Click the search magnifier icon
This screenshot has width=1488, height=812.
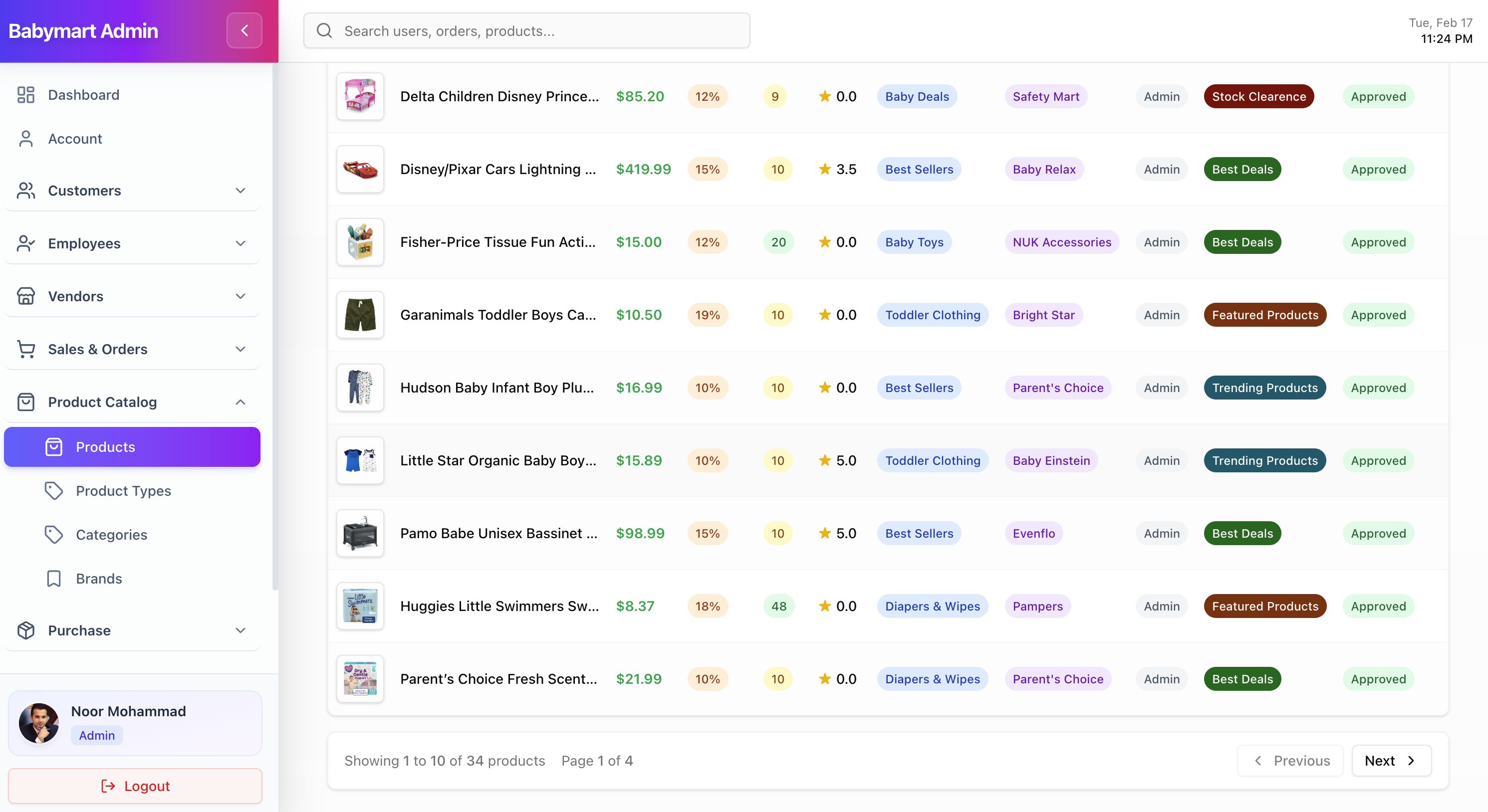(x=325, y=30)
